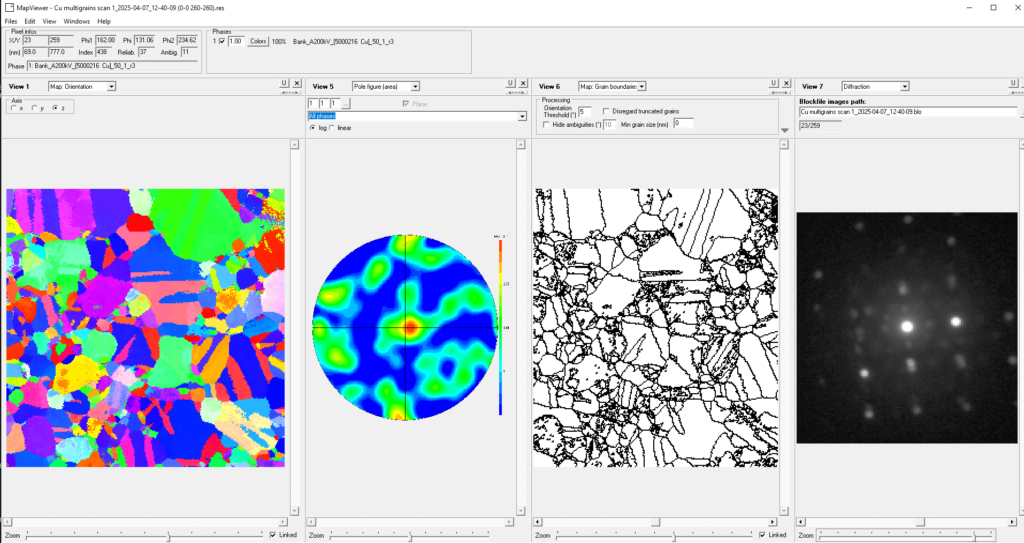Select the x axis radio button

pos(15,108)
